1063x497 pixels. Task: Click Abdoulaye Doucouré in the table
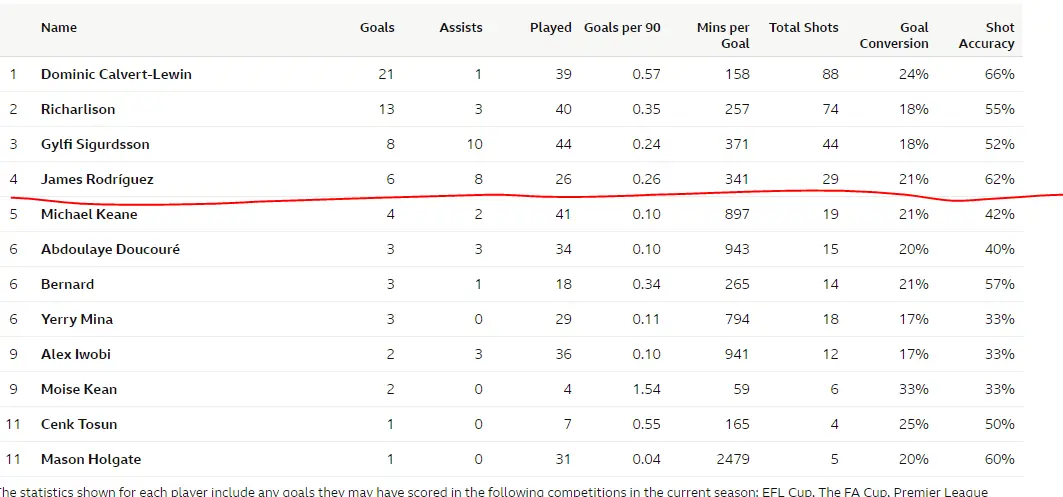click(x=110, y=249)
